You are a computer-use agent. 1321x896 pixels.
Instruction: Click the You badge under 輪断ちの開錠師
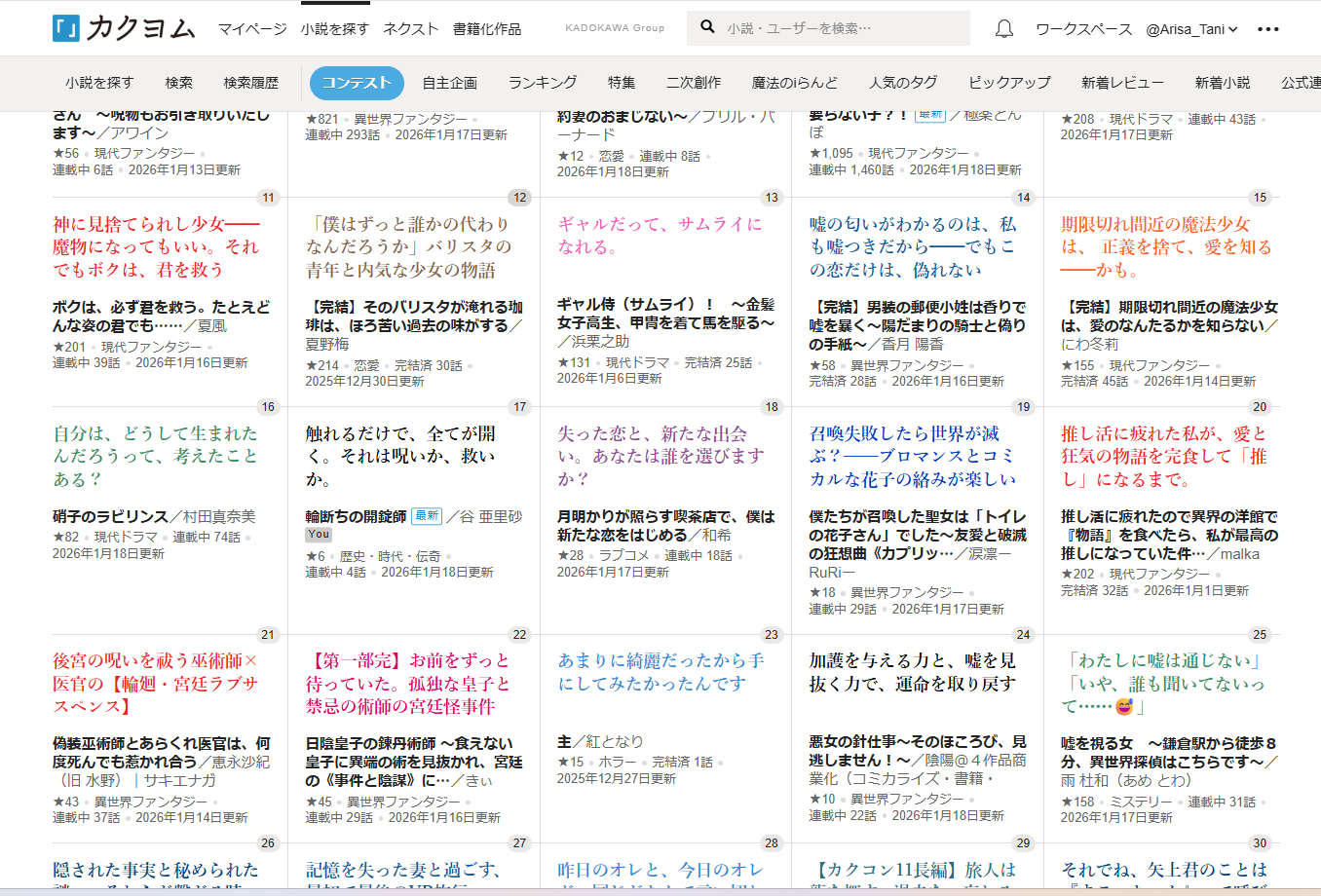click(319, 535)
